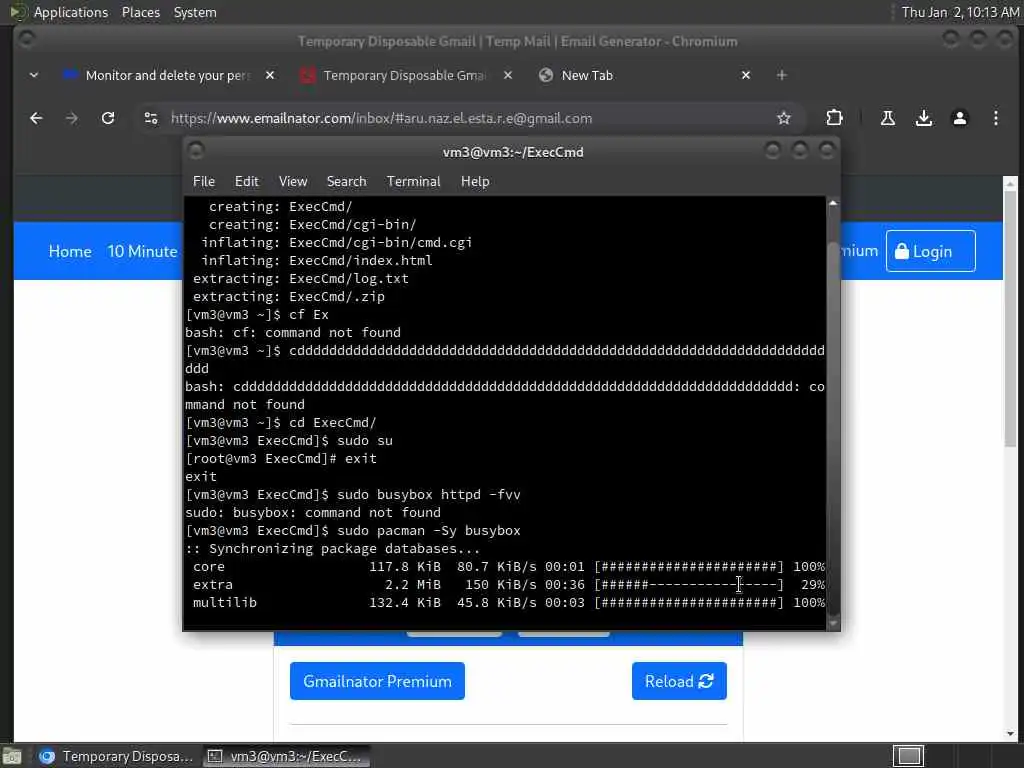Switch to 'Monitor and delete your per' tab
Viewport: 1024px width, 768px height.
168,75
